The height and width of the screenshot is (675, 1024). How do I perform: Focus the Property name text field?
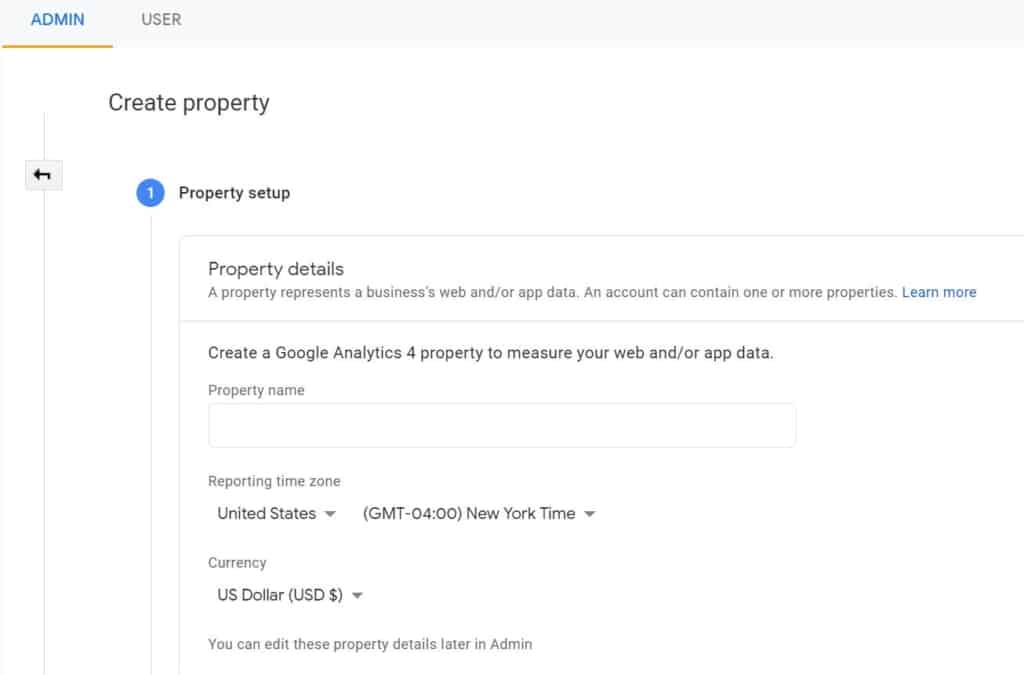[x=502, y=425]
